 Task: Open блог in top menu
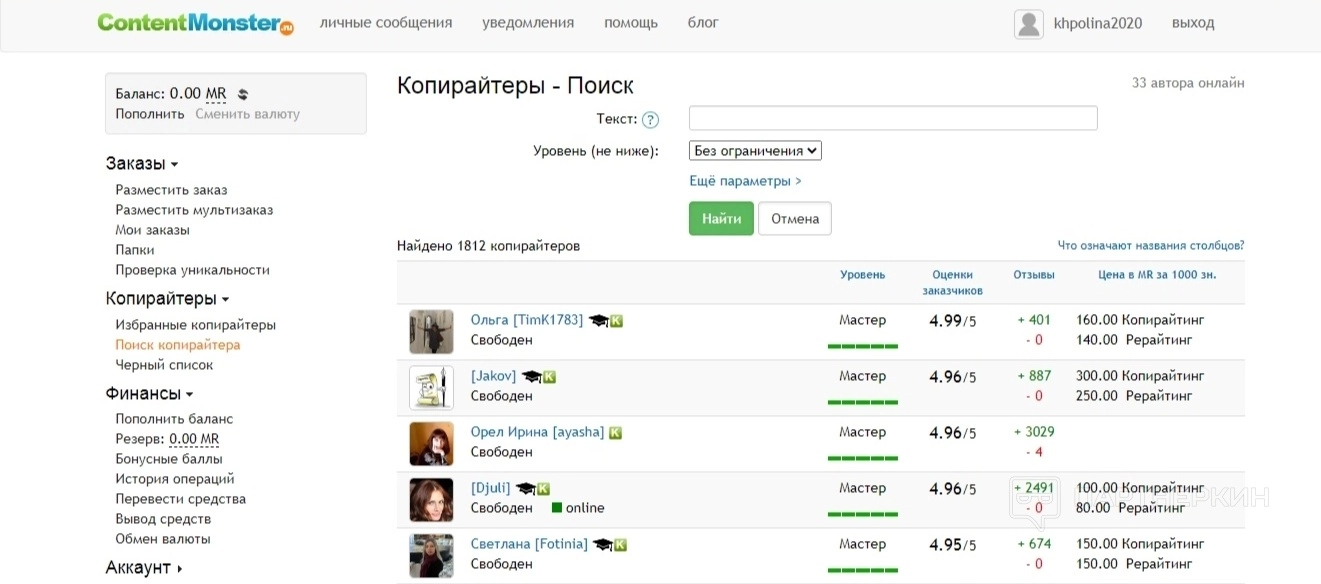[703, 23]
